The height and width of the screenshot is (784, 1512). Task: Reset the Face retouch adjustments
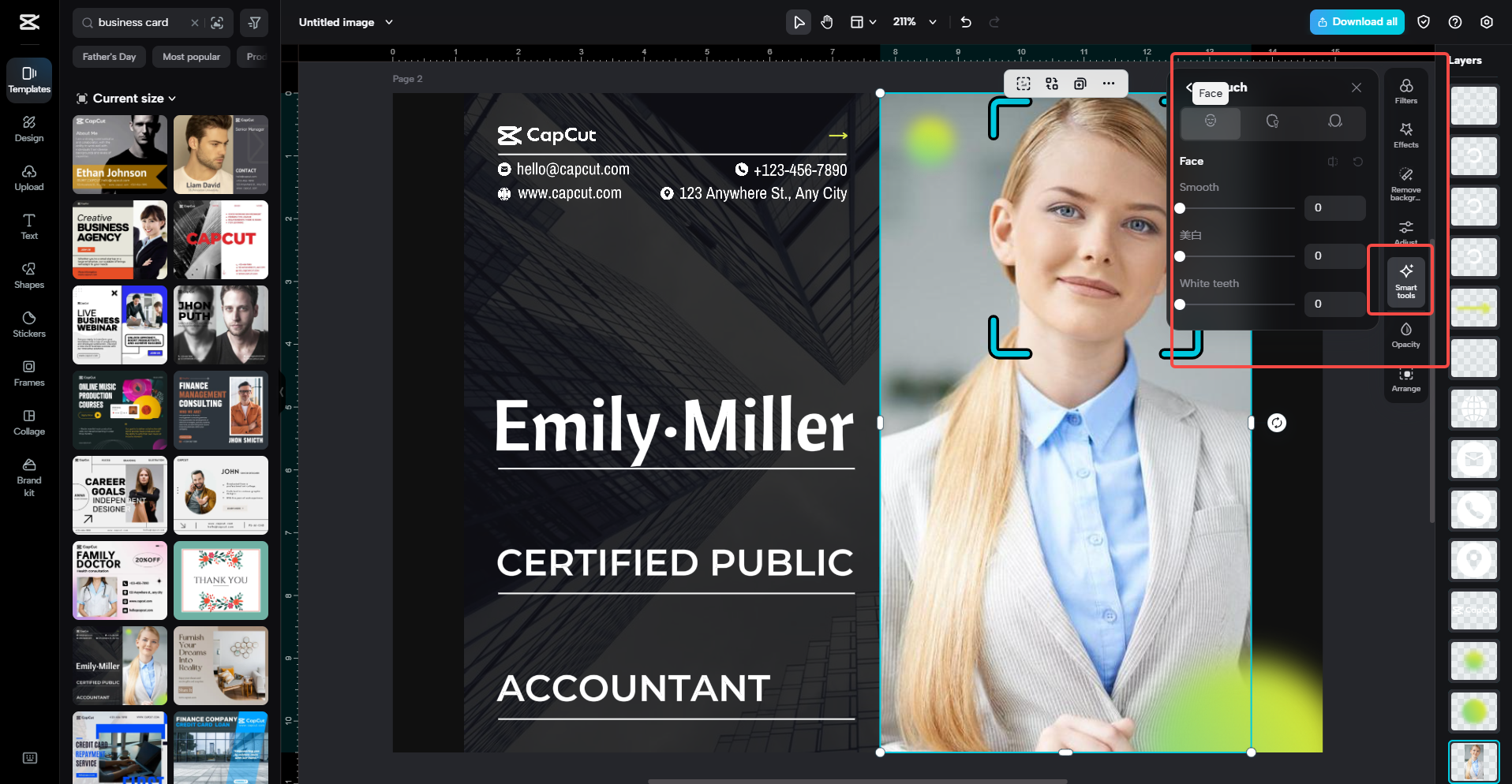point(1357,162)
